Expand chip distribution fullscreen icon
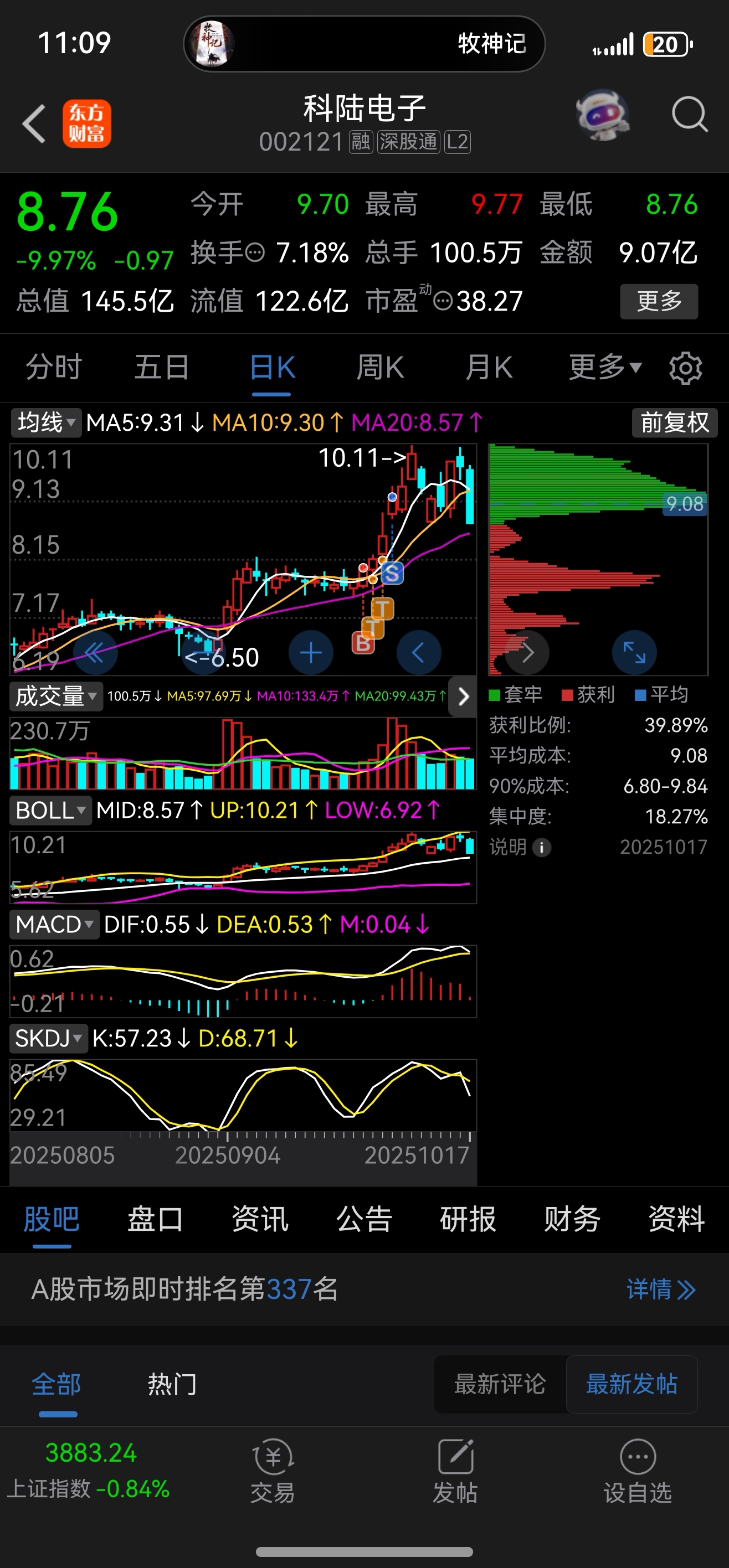 click(634, 653)
